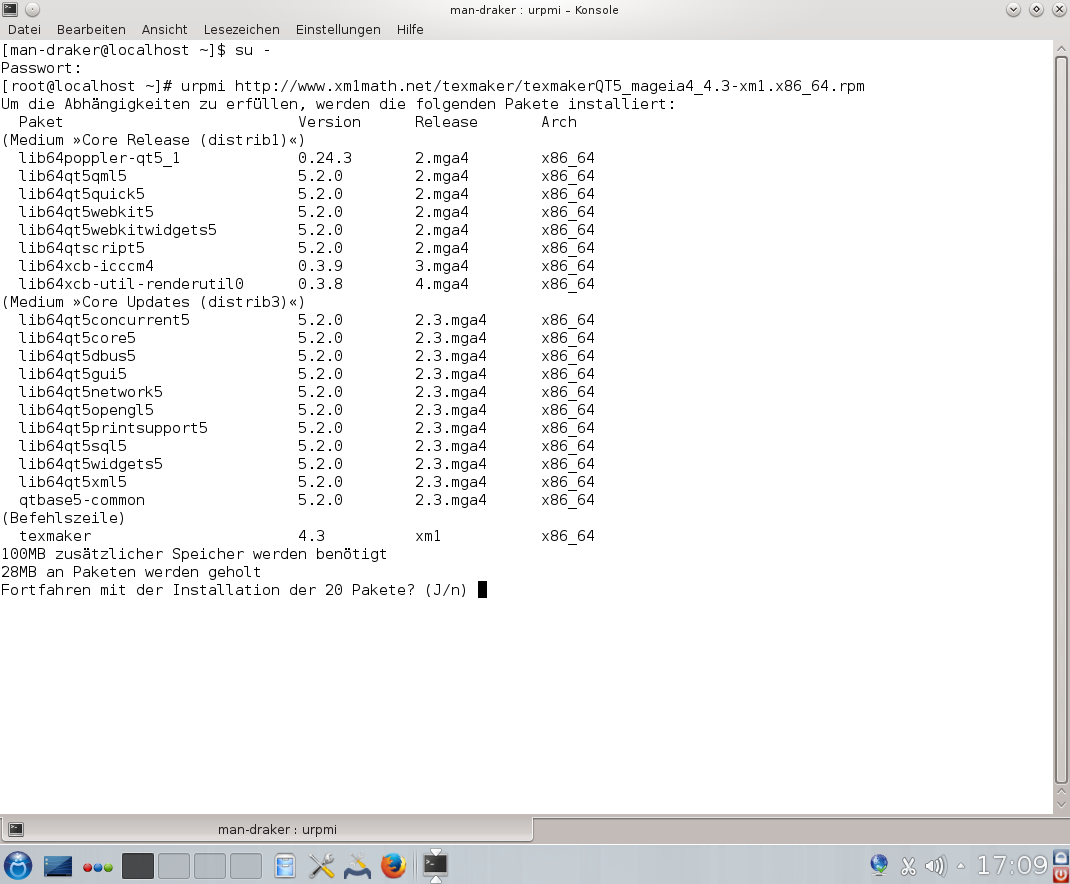Click the texmaker package name
1070x884 pixels.
(55, 536)
